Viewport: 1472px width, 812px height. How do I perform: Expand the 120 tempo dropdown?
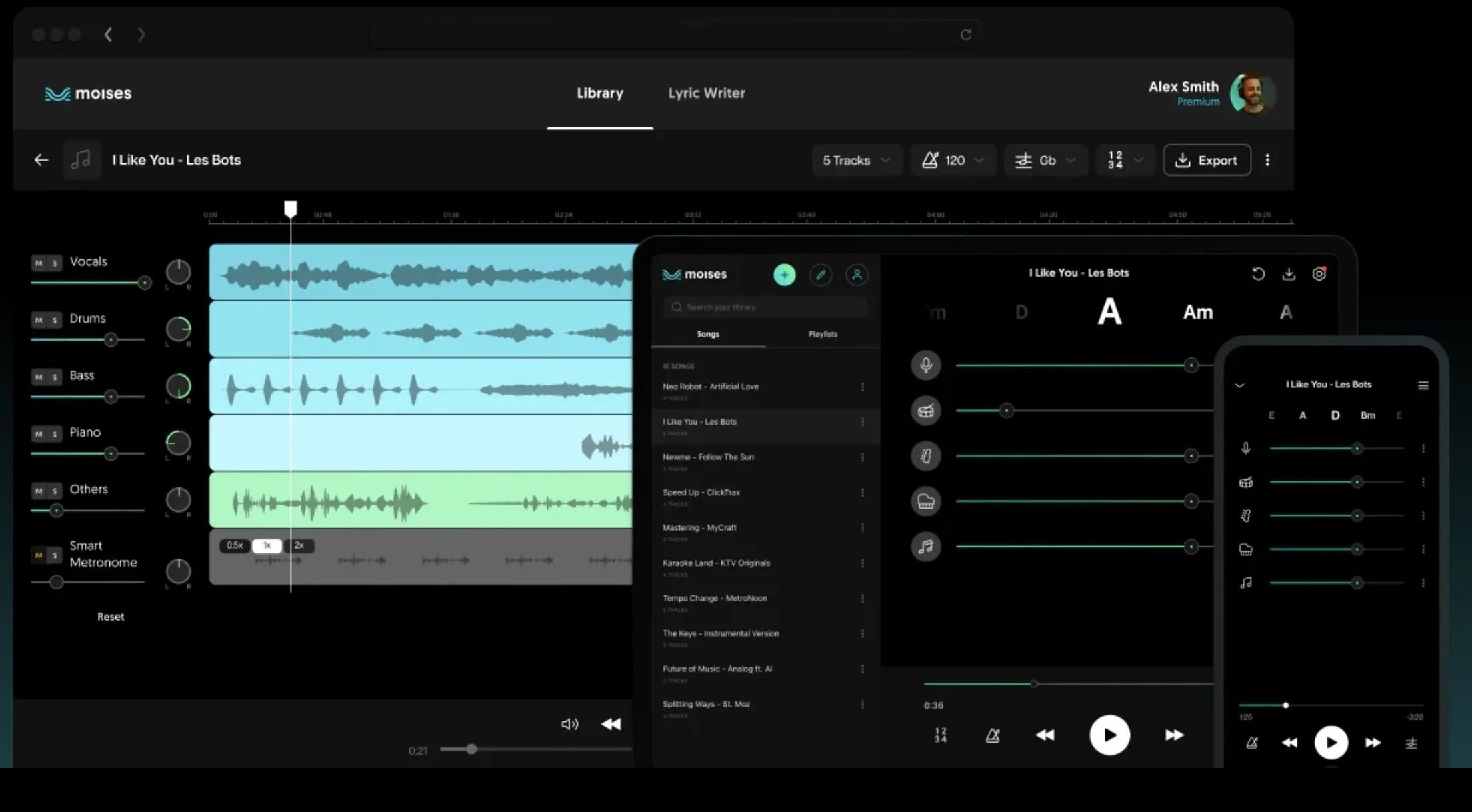(x=953, y=161)
